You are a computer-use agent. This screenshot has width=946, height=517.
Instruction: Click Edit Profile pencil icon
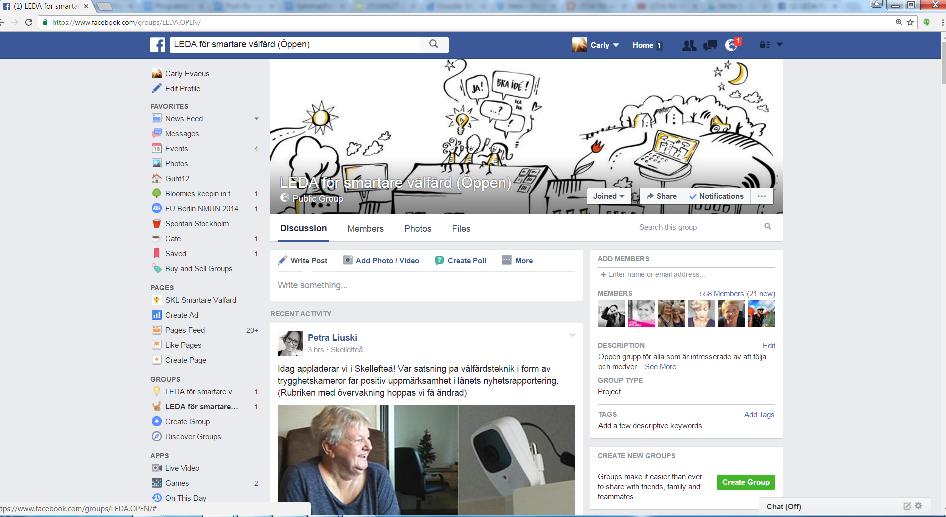pyautogui.click(x=157, y=88)
